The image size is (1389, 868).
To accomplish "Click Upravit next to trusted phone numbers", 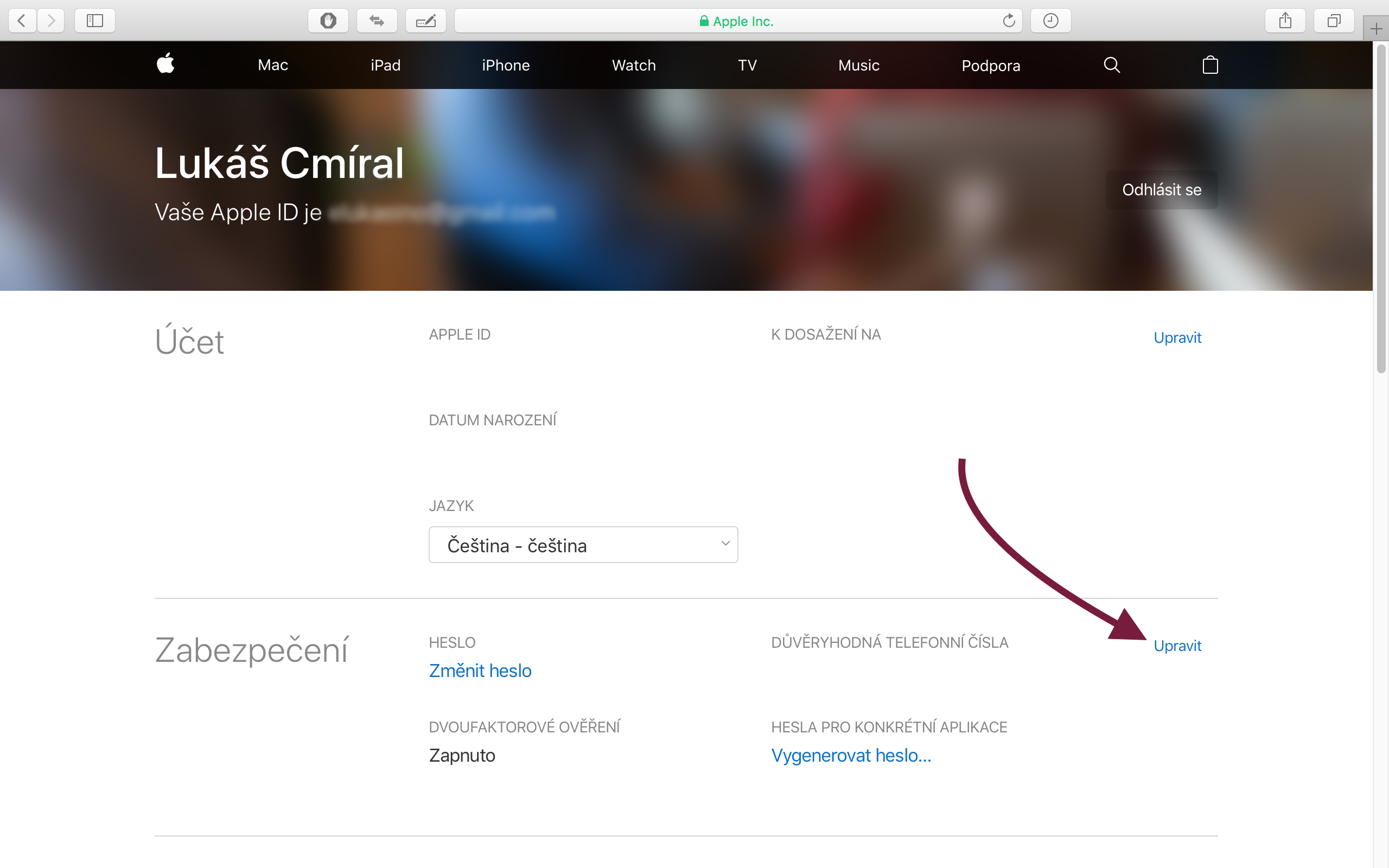I will point(1177,645).
